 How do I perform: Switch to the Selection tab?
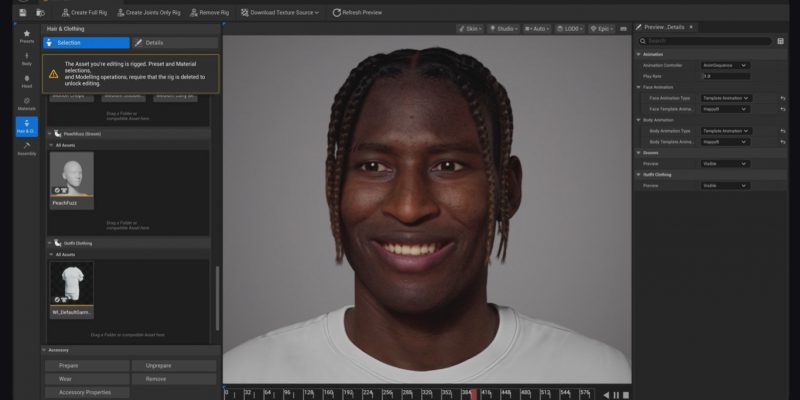point(87,43)
